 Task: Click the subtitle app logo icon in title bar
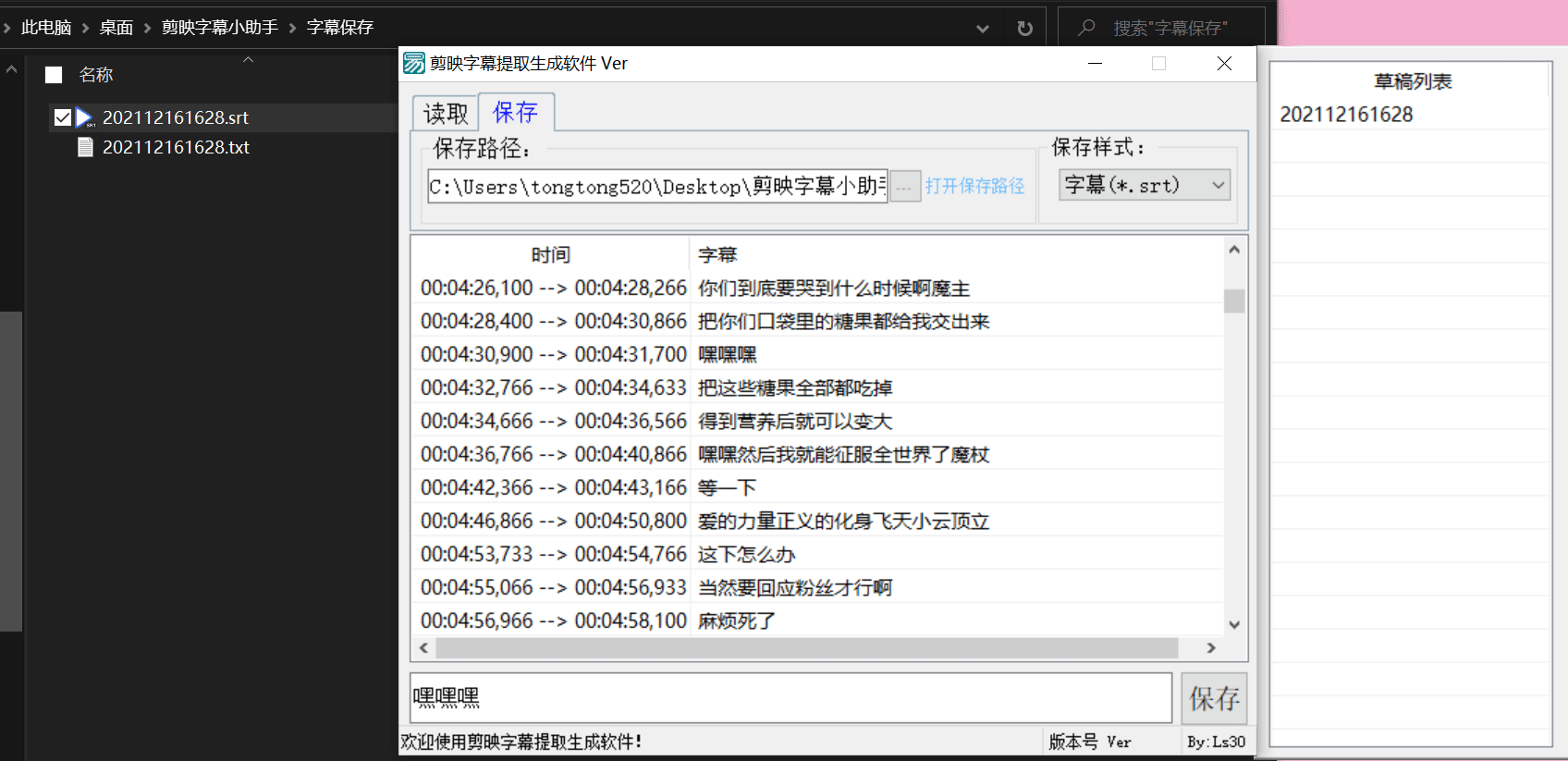point(414,63)
